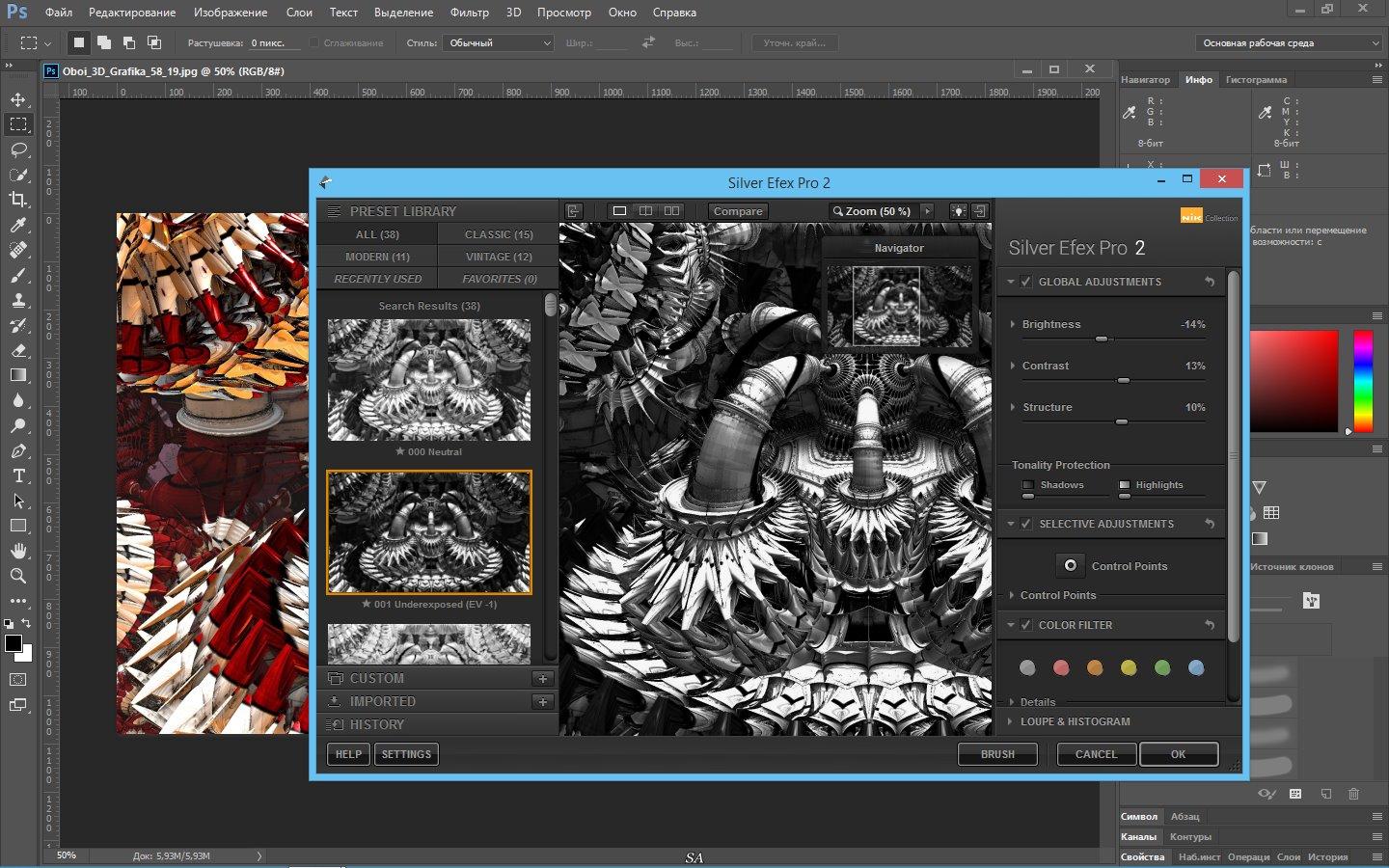Image resolution: width=1389 pixels, height=868 pixels.
Task: Expand Loupe & Histogram section
Action: 1011,721
